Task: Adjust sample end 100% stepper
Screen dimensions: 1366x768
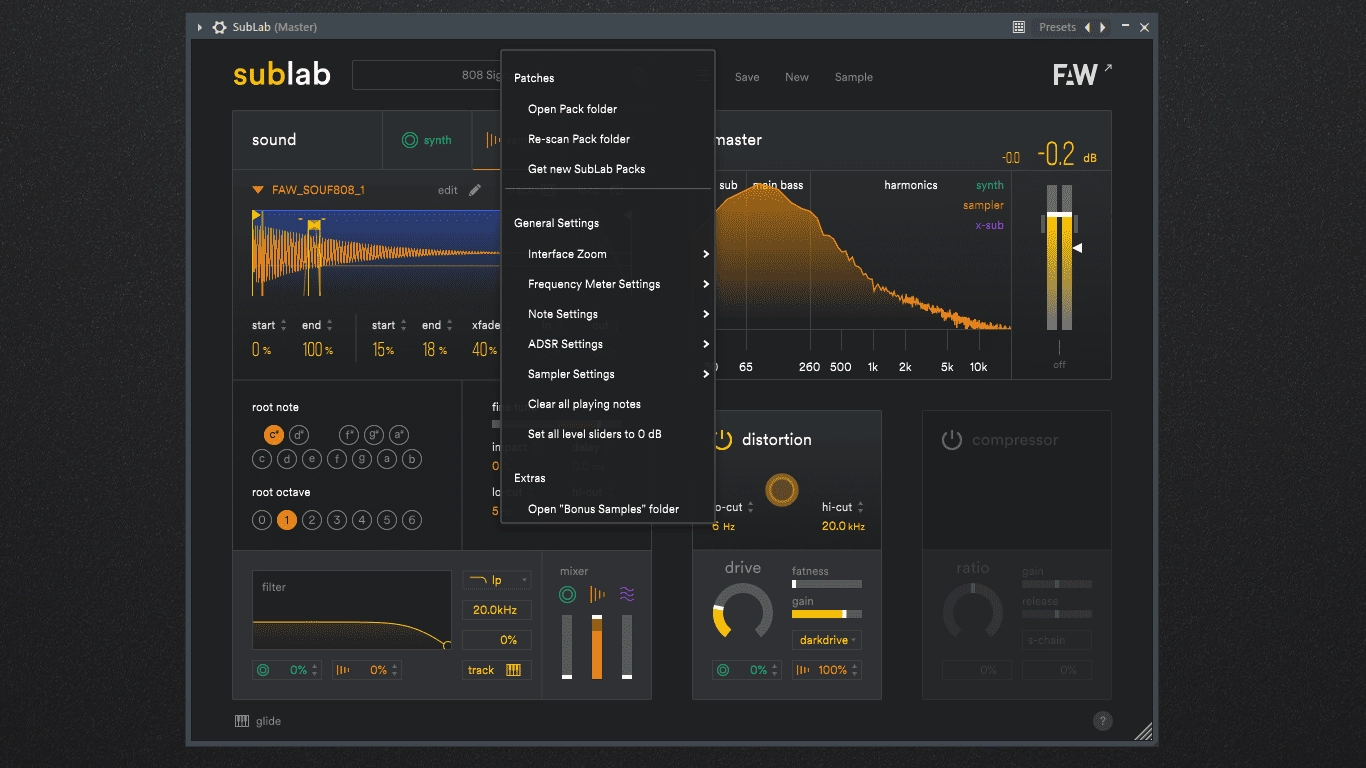Action: [x=329, y=325]
